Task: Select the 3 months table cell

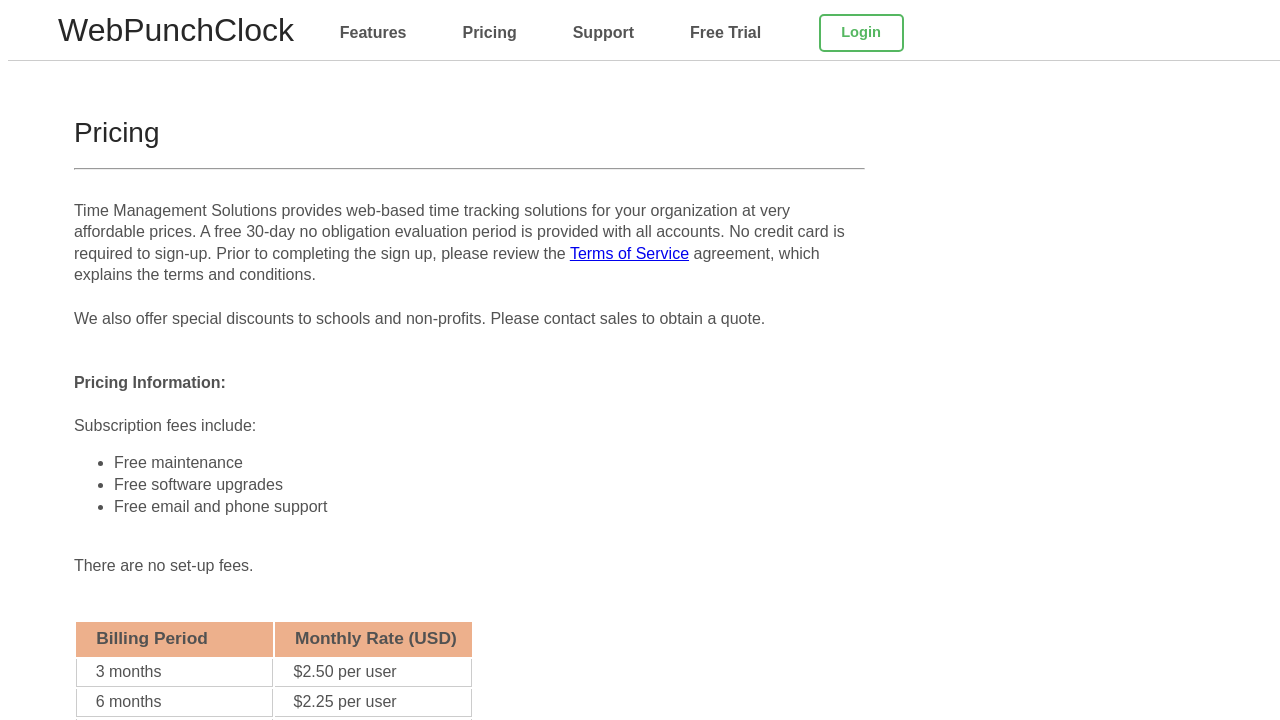Action: point(129,672)
